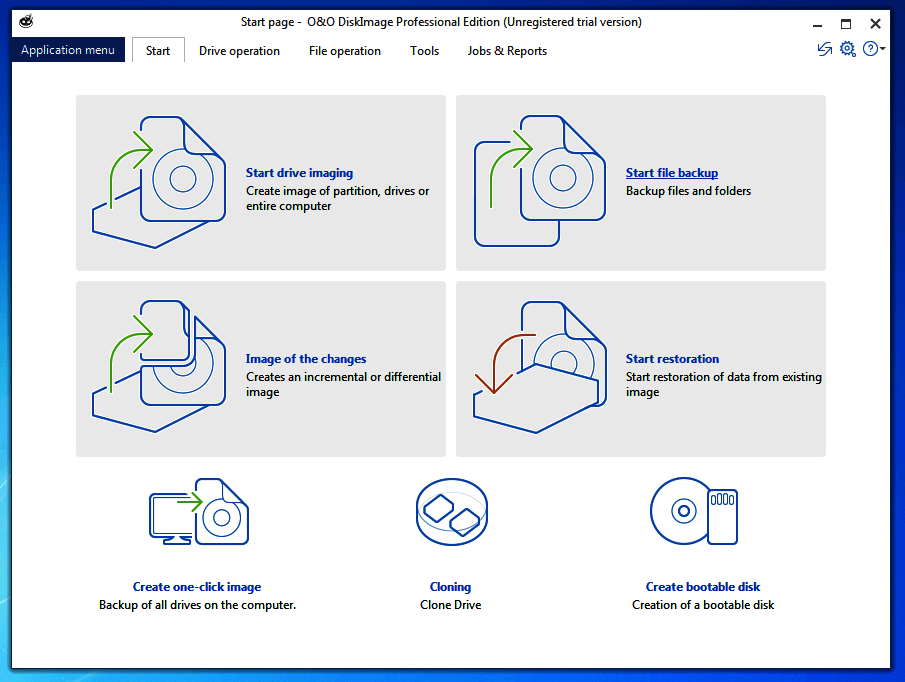
Task: Open the Start drive imaging icon
Action: [x=160, y=180]
